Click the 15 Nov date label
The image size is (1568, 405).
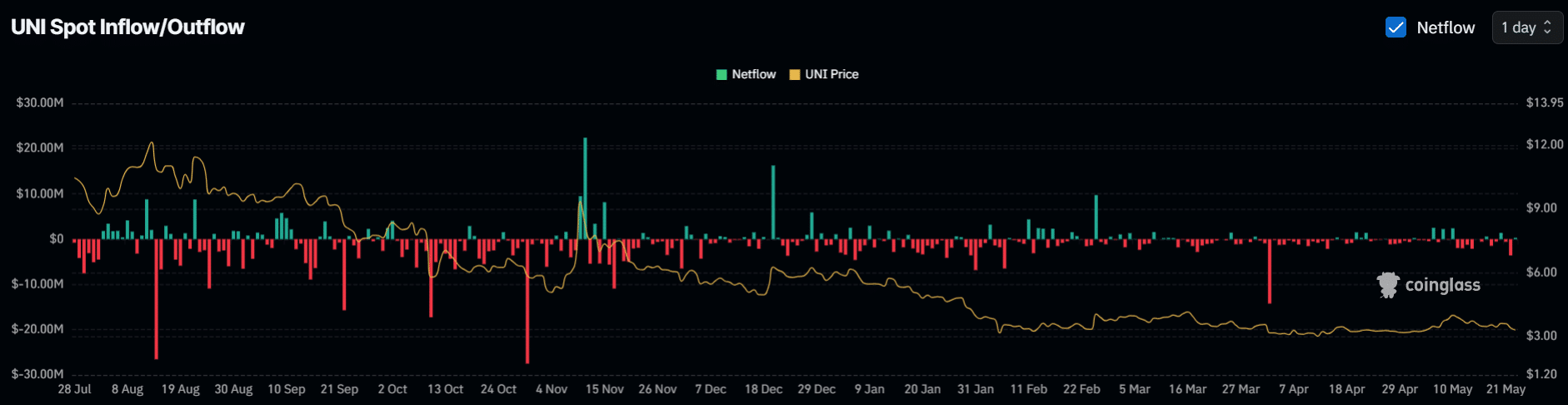[605, 389]
